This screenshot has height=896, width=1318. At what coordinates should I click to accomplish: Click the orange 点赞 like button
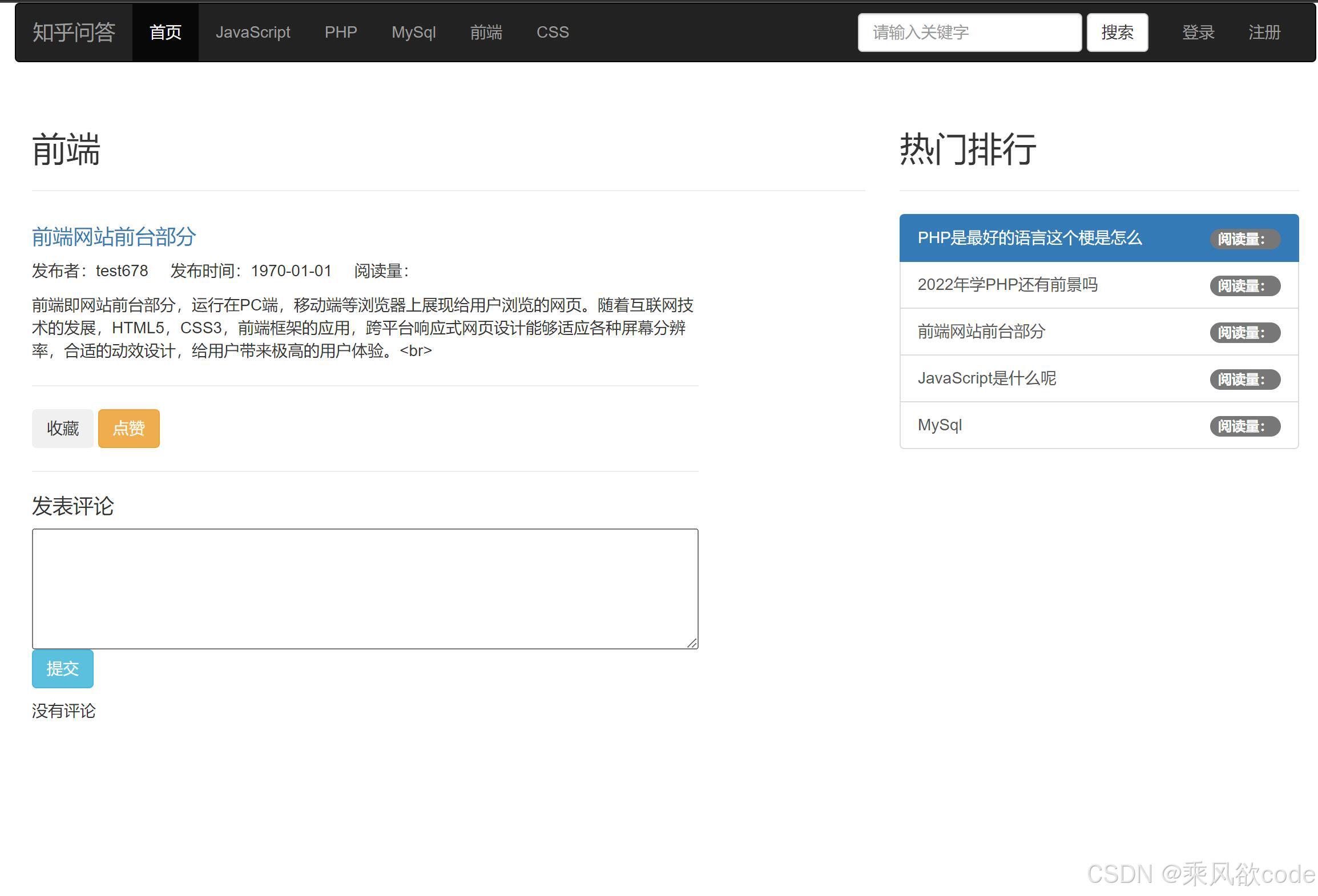click(128, 428)
